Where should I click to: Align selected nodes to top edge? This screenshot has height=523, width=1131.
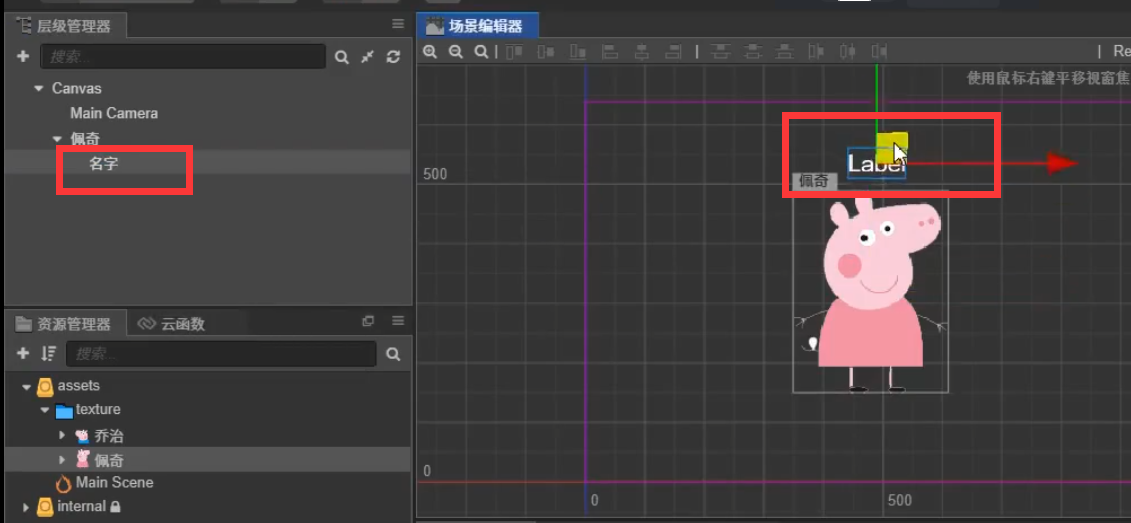pos(514,52)
